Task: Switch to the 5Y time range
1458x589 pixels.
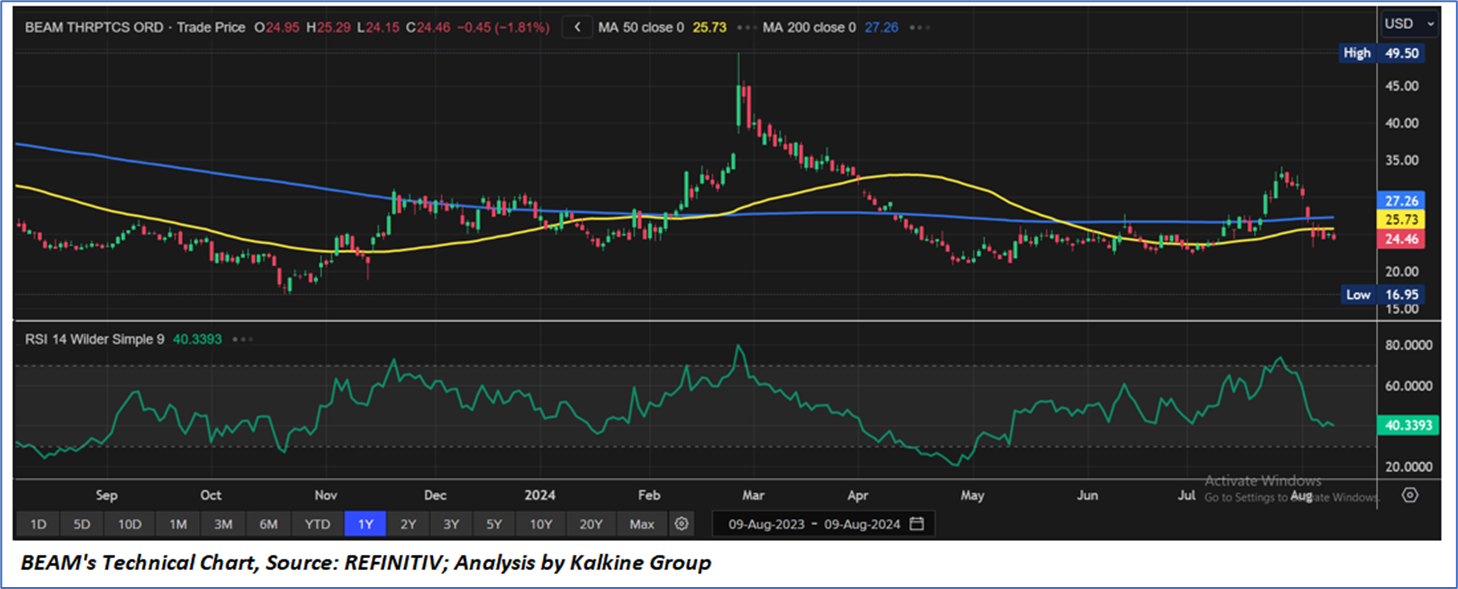Action: pos(495,524)
